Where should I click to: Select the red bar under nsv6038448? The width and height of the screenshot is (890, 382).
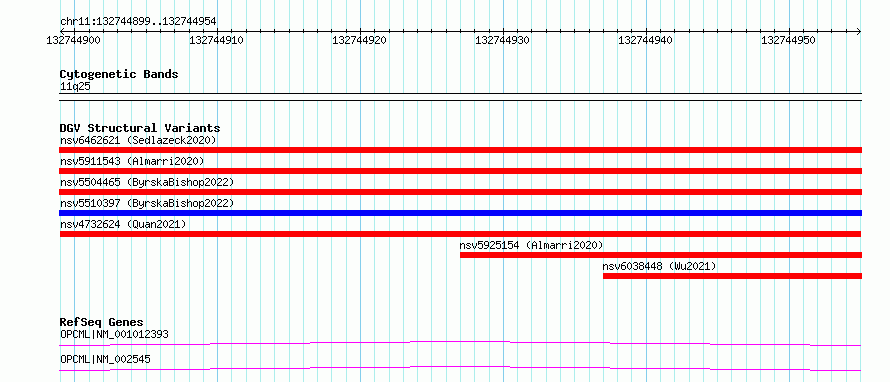pos(732,276)
